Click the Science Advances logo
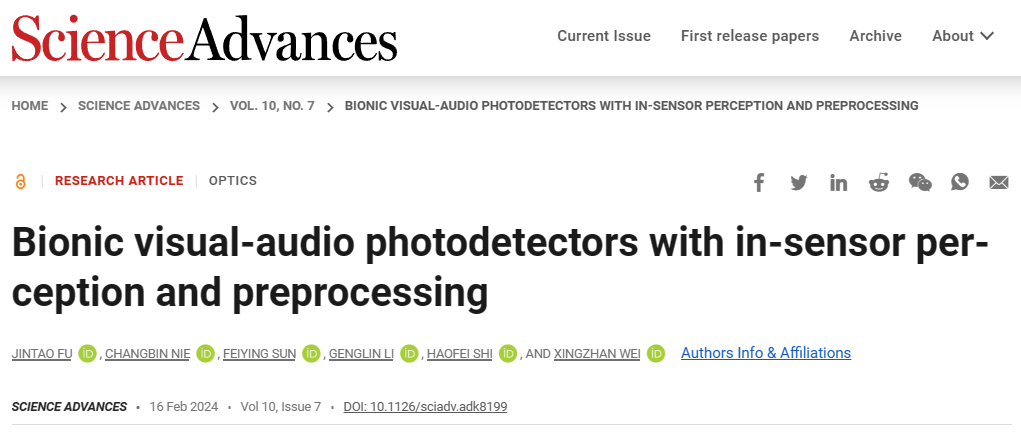 click(204, 39)
